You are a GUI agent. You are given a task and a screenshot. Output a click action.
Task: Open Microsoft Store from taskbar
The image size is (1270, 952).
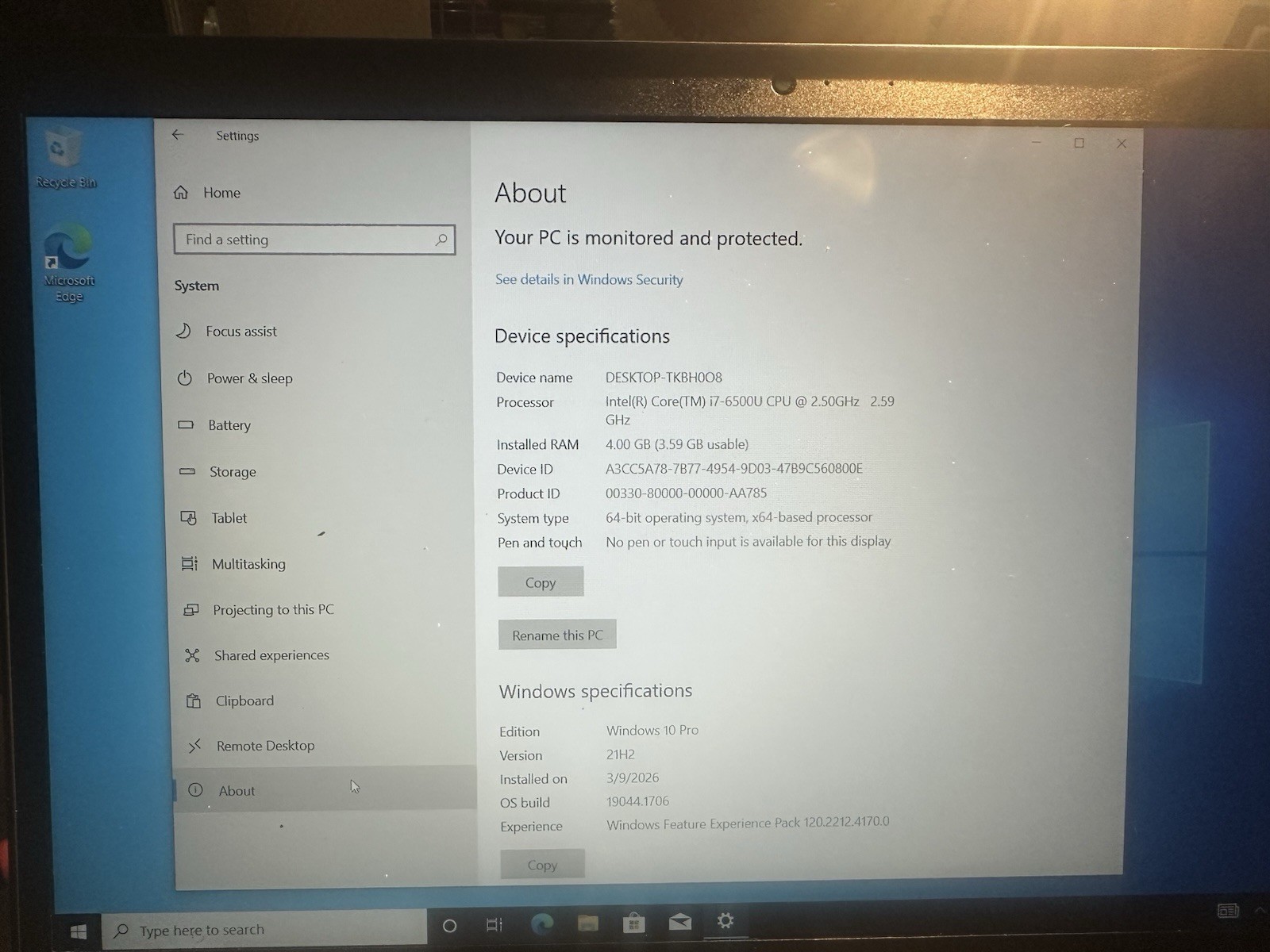(633, 923)
